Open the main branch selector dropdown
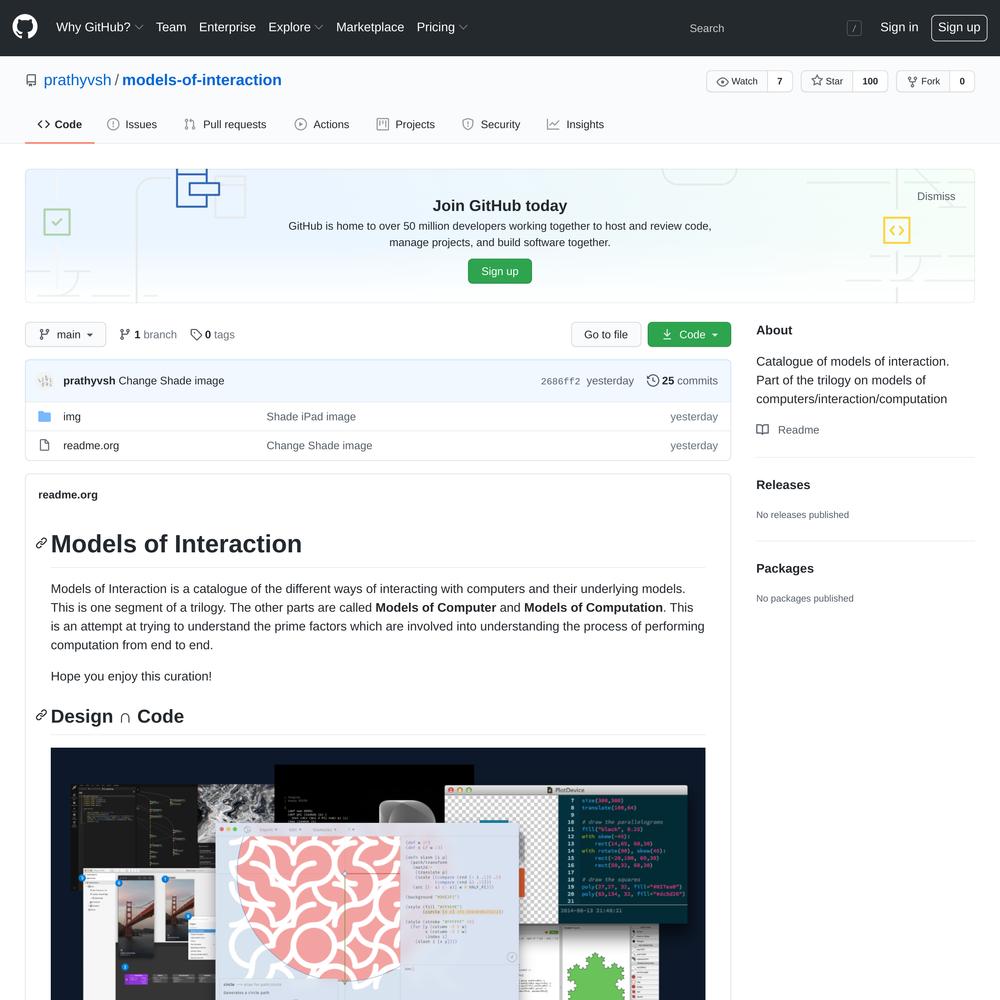 [66, 335]
